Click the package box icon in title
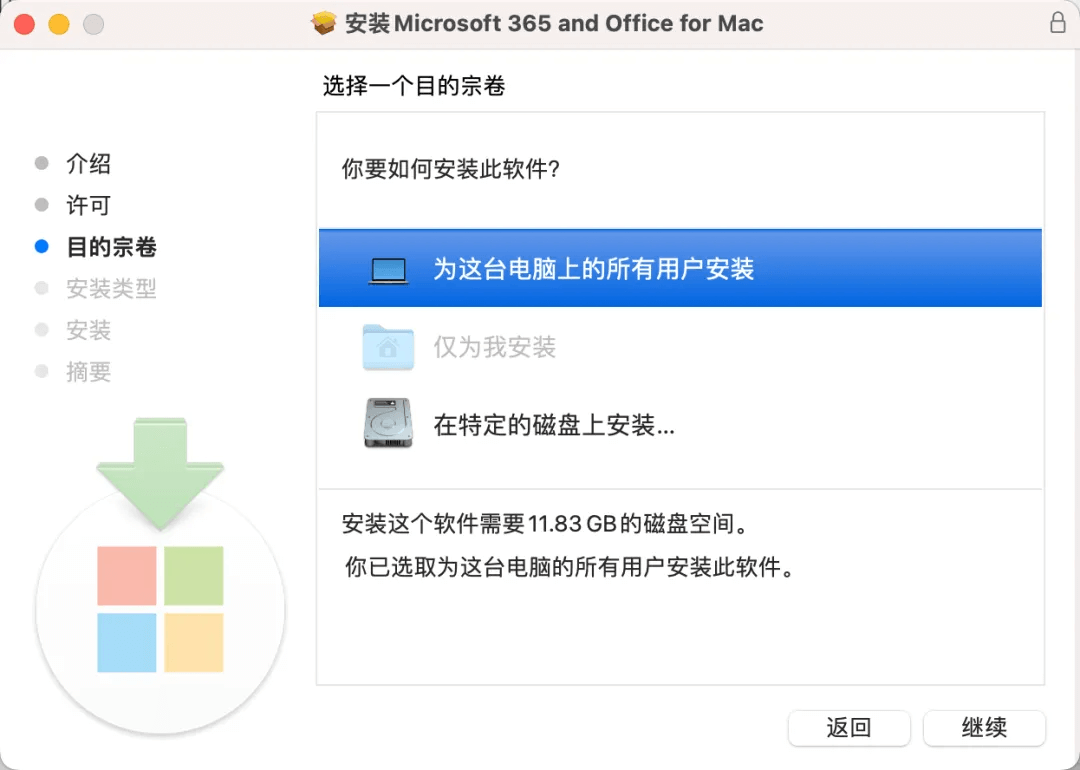The image size is (1080, 770). (324, 23)
